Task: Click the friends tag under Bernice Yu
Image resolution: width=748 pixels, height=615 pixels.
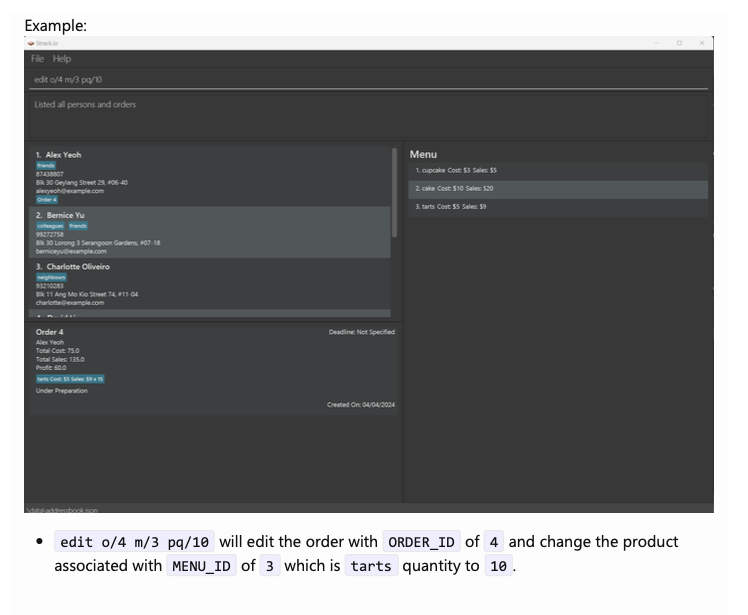Action: pos(78,226)
